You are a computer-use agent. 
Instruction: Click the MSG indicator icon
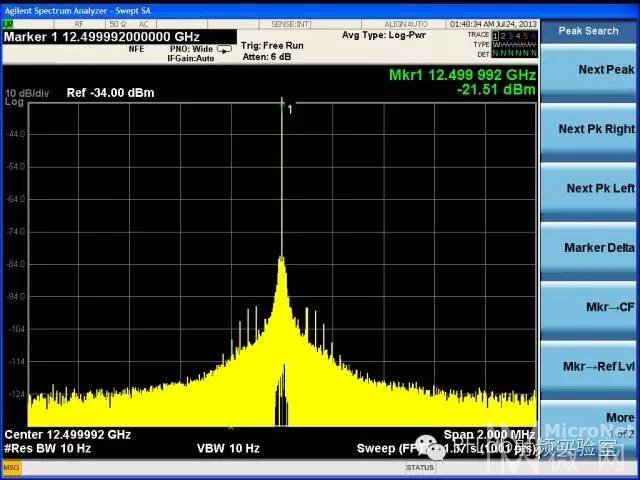tap(11, 468)
